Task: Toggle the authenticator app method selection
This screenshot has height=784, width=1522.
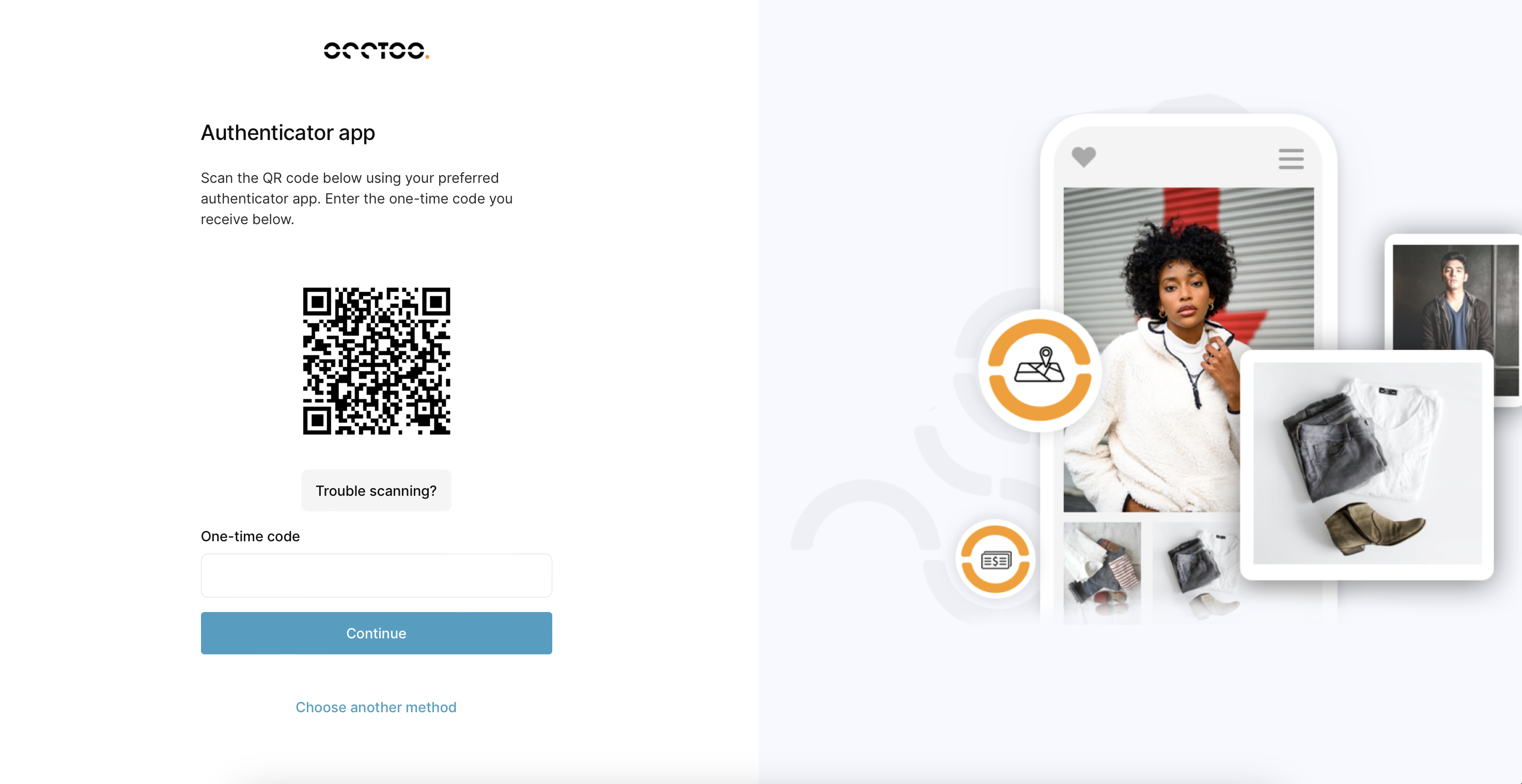Action: coord(375,707)
